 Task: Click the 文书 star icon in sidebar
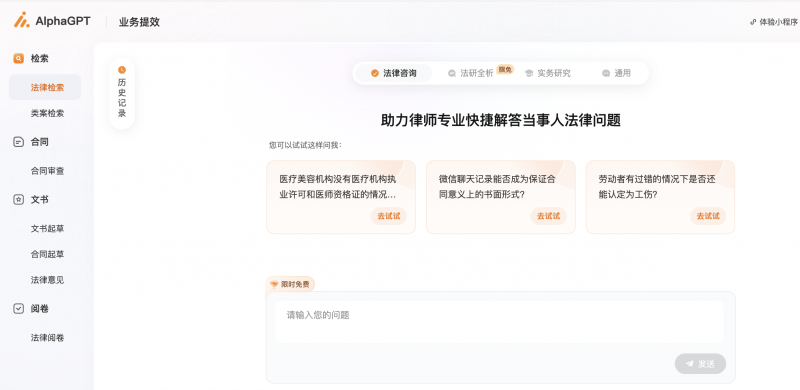pos(18,200)
